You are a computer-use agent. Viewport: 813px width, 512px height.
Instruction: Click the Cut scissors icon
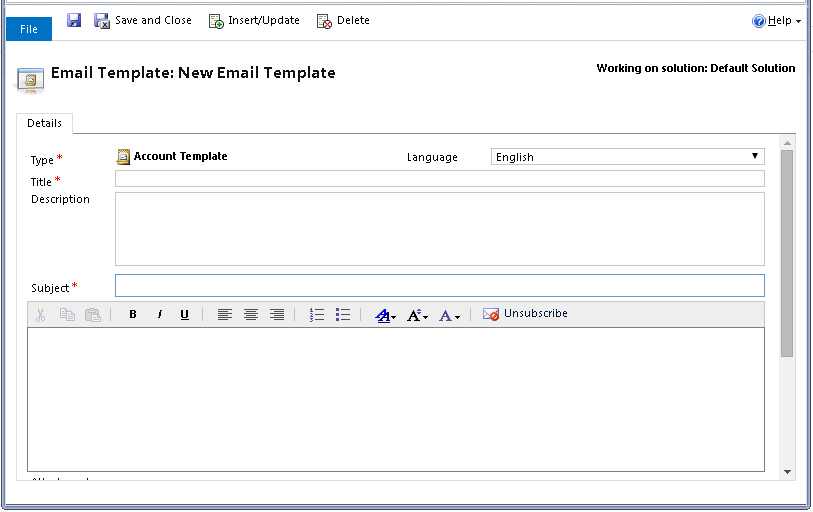point(40,314)
